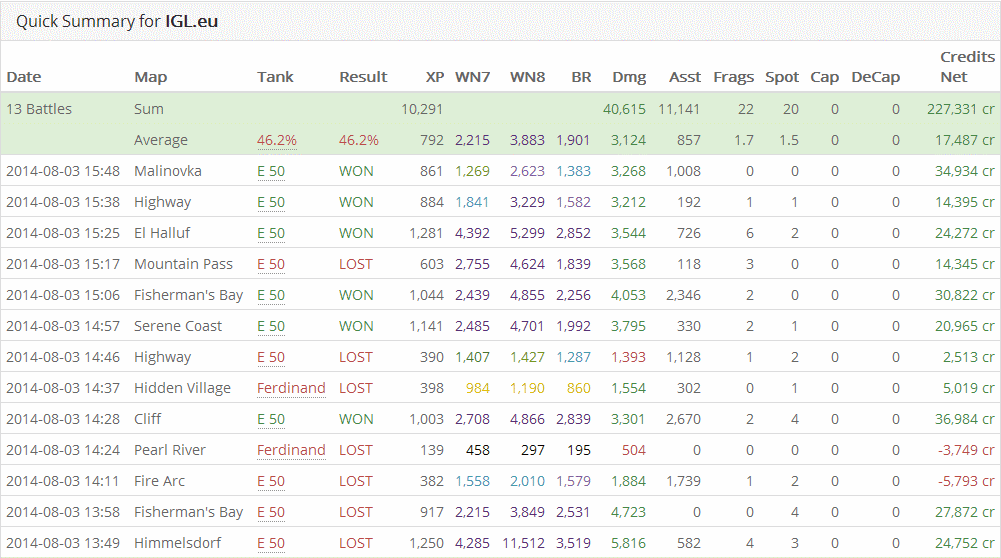Click the Cap column header

click(x=824, y=77)
